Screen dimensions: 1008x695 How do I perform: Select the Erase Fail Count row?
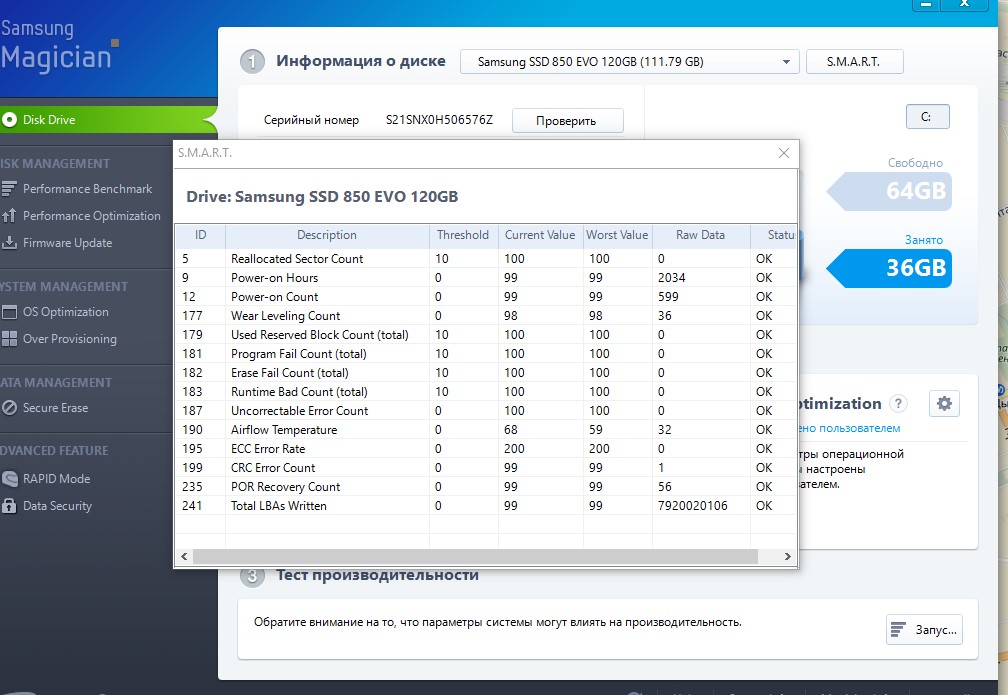(x=486, y=373)
